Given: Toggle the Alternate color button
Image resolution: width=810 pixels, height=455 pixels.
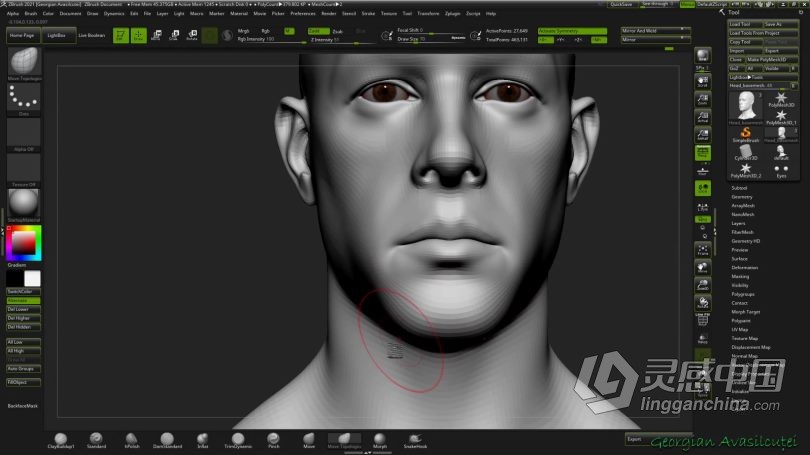Looking at the screenshot, I should click(23, 300).
